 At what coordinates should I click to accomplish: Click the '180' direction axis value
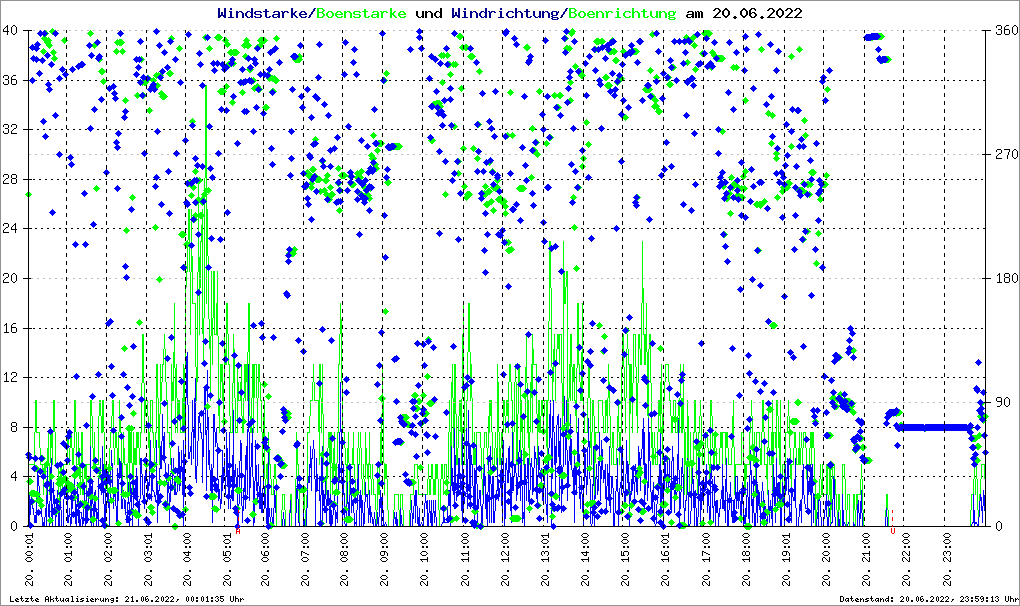(1003, 278)
